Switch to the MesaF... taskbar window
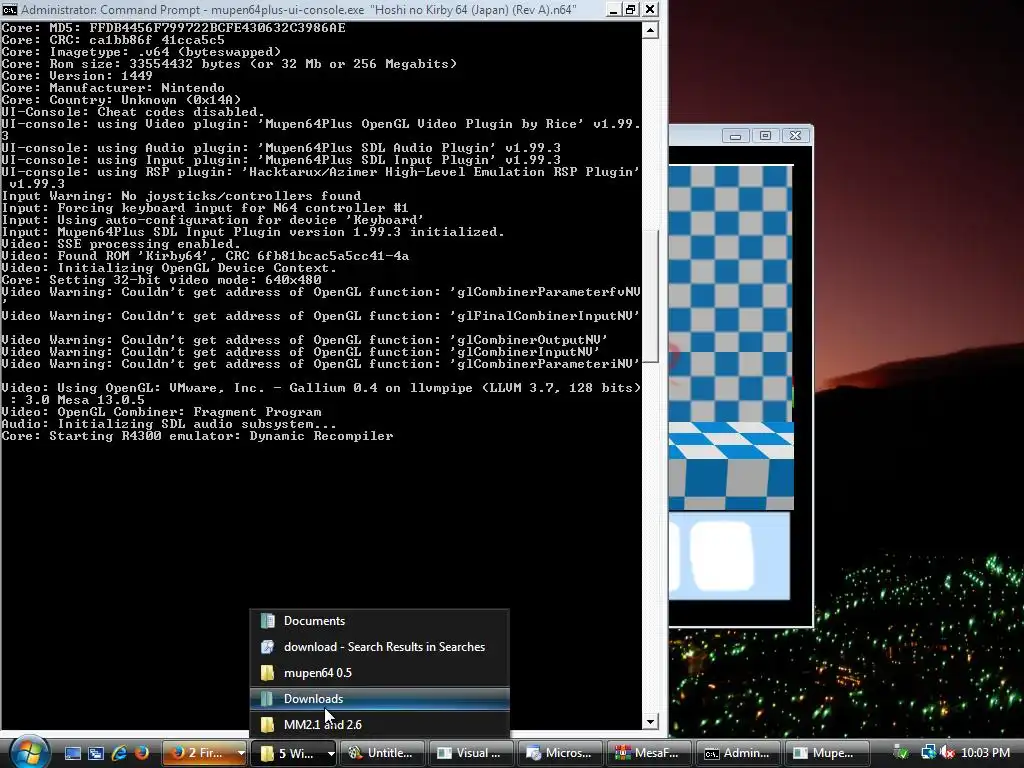The image size is (1024, 768). tap(649, 753)
